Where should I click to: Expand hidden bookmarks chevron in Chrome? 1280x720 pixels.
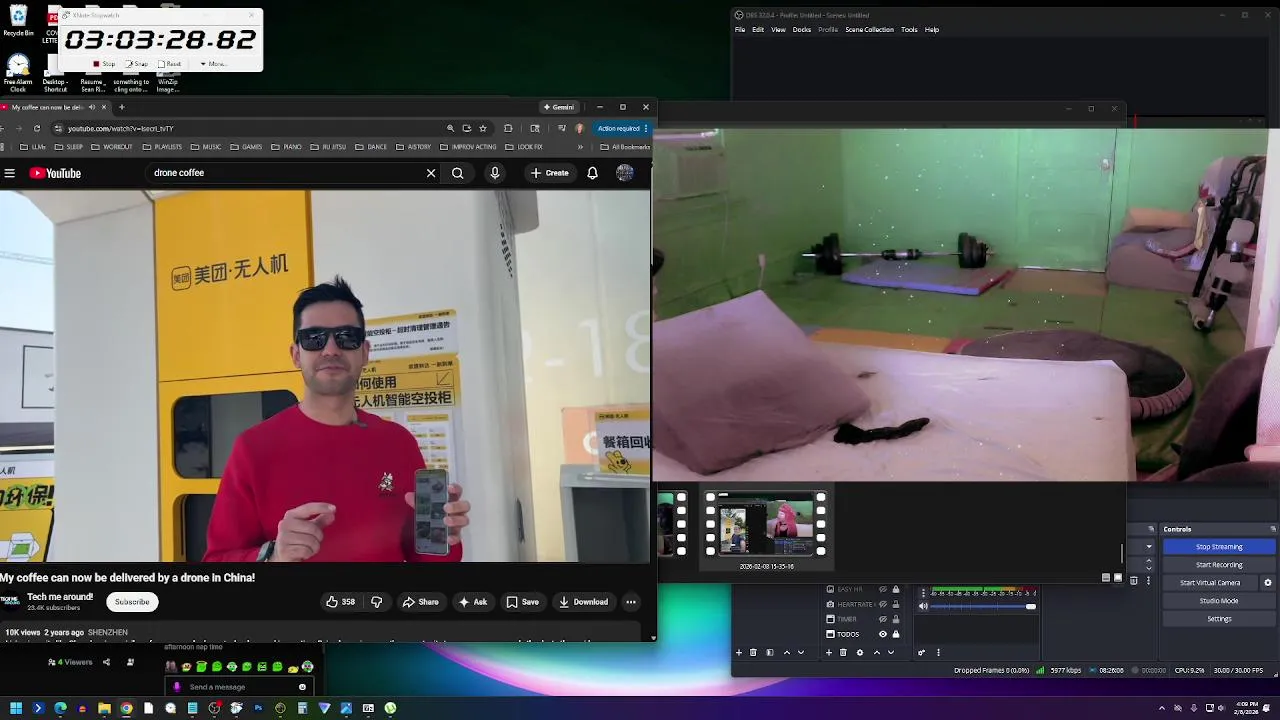tap(580, 147)
